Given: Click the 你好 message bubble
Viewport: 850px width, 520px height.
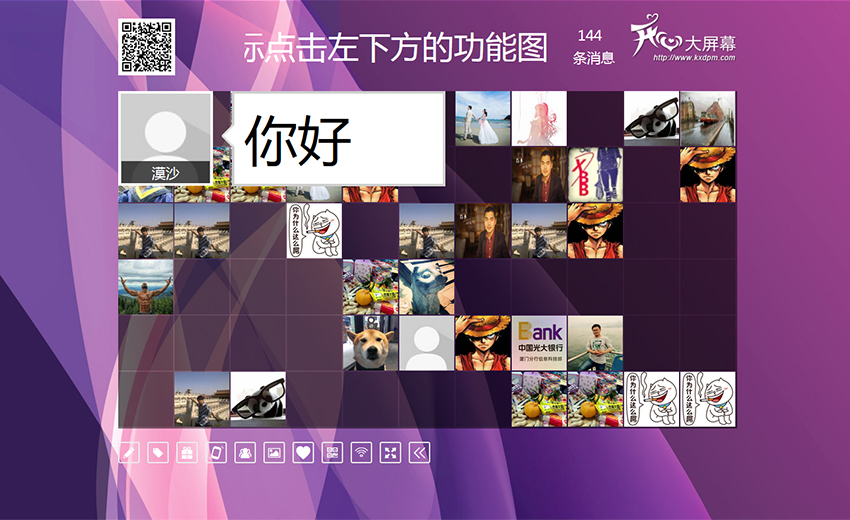Looking at the screenshot, I should click(337, 139).
